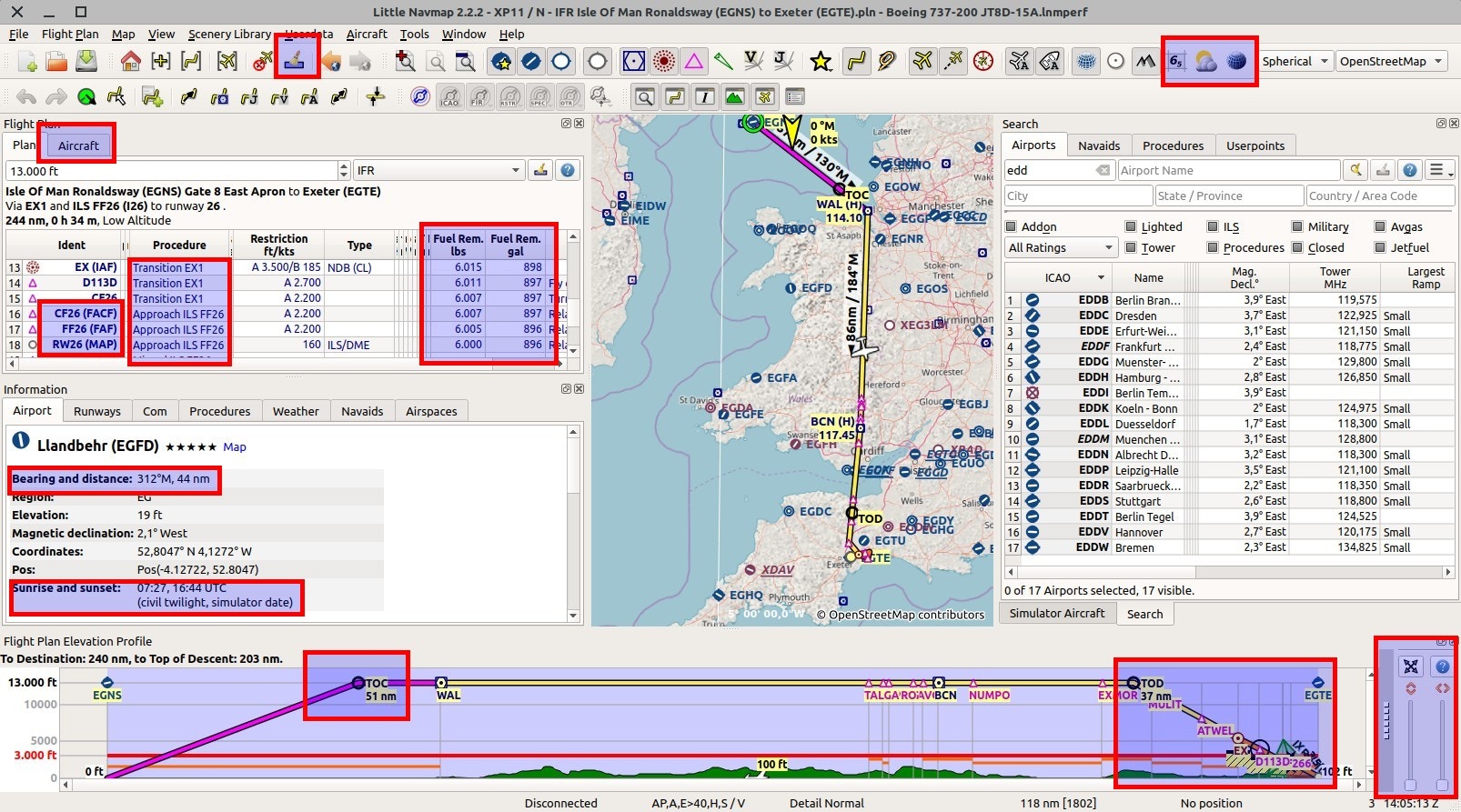This screenshot has height=812, width=1461.
Task: Open the Scenery Library menu
Action: (229, 35)
